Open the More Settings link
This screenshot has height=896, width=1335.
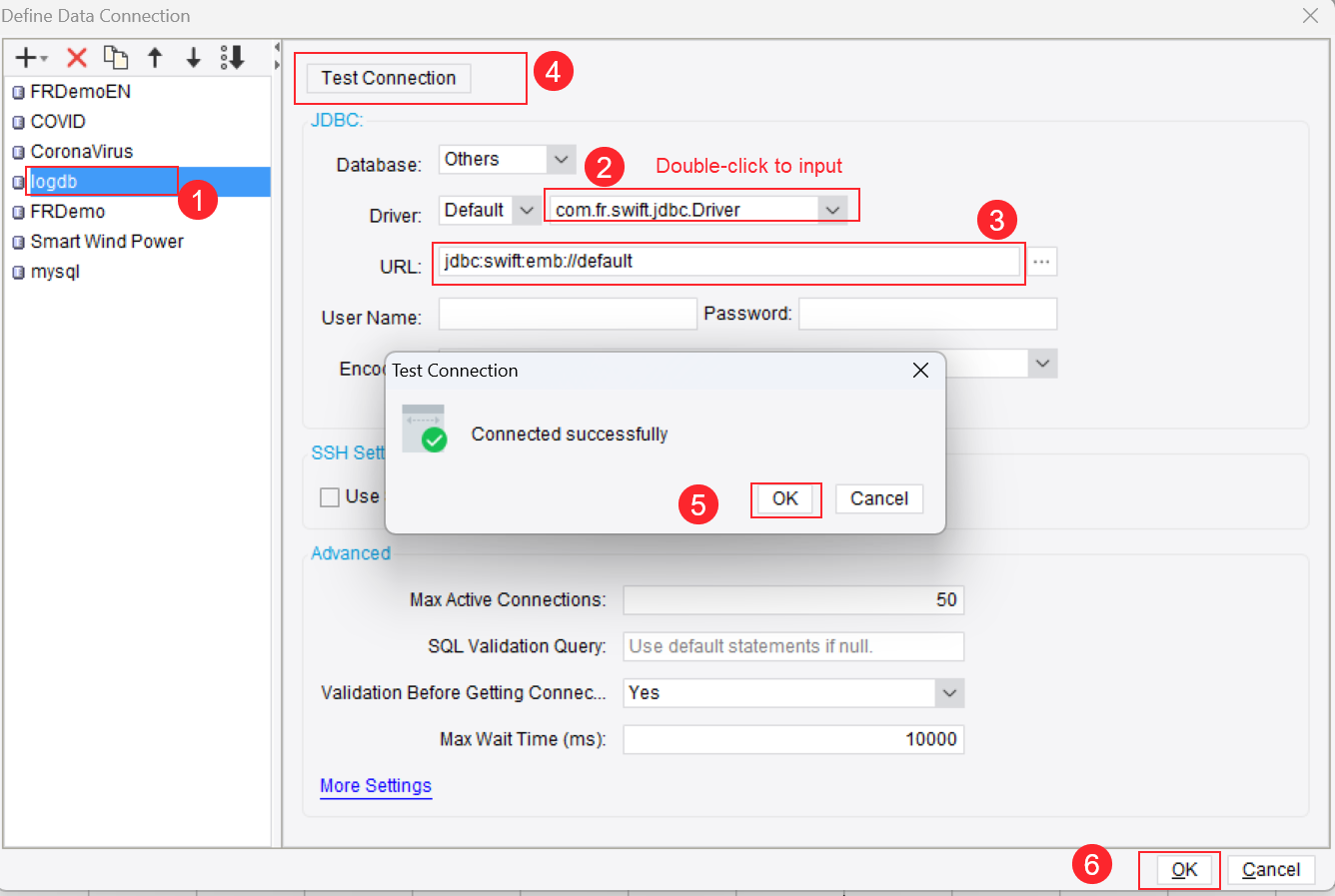pos(376,786)
